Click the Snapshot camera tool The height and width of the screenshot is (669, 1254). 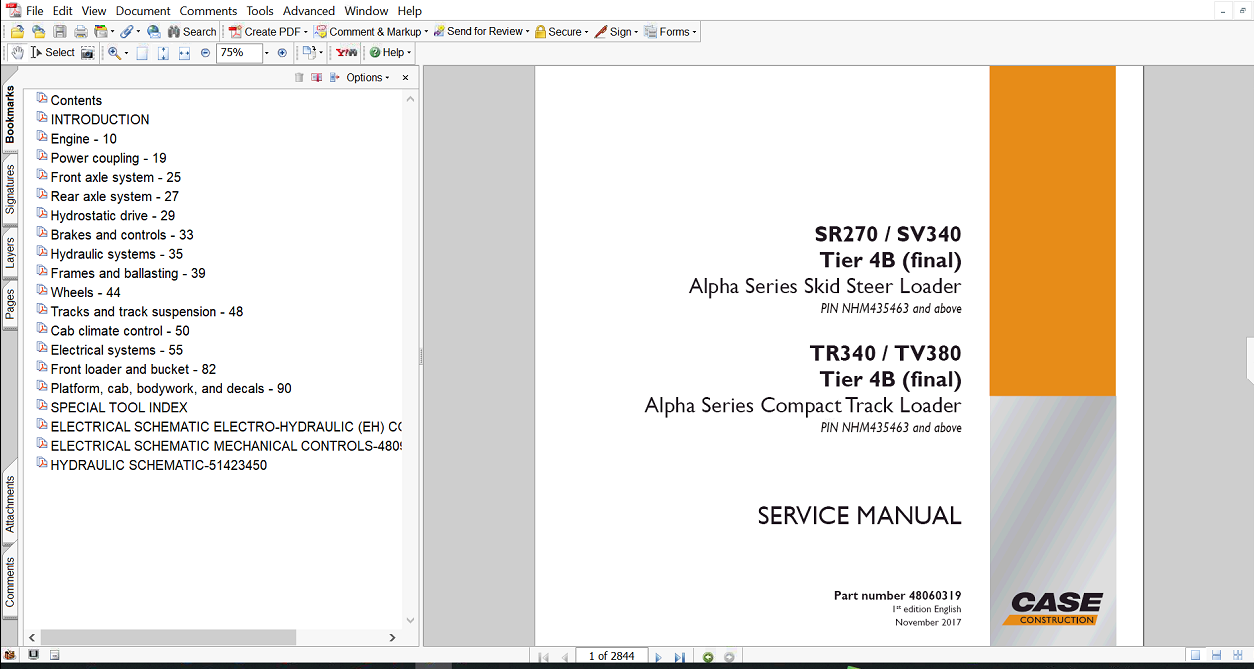click(x=88, y=52)
